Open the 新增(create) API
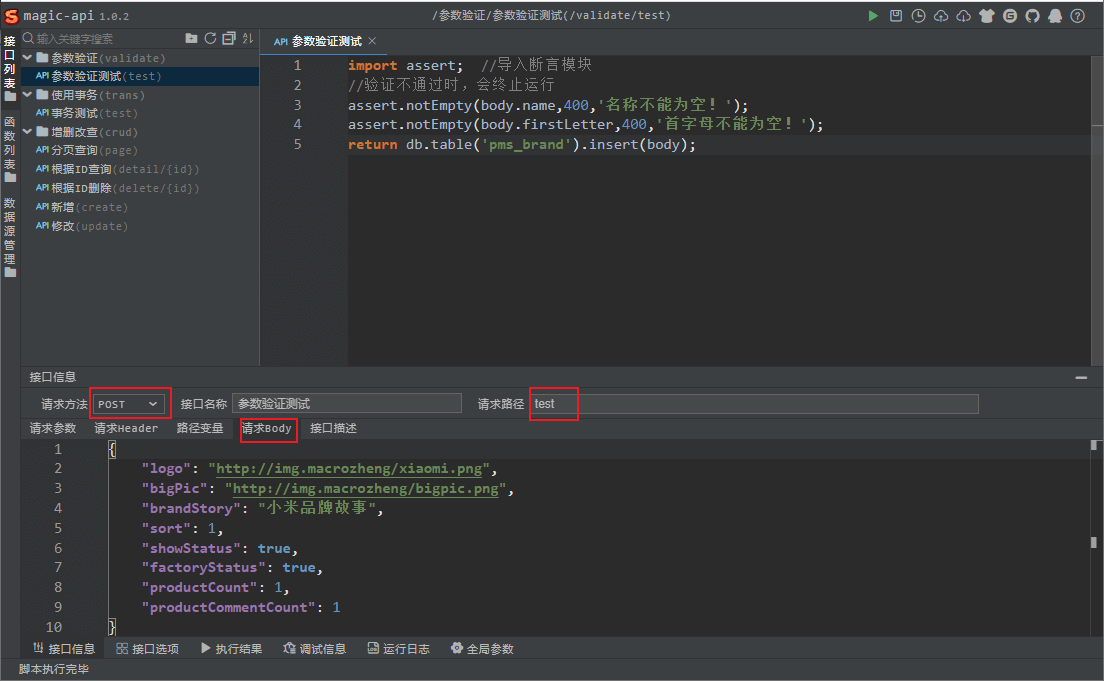Image resolution: width=1104 pixels, height=681 pixels. click(140, 208)
